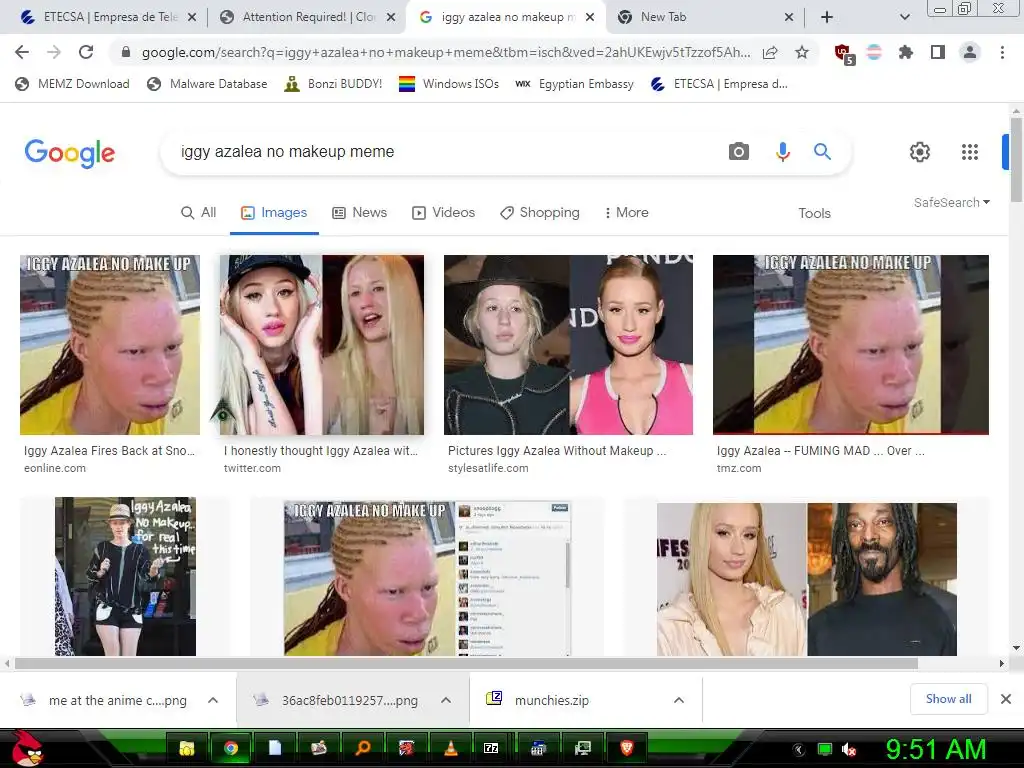Open the eonline.com image result

[x=110, y=345]
